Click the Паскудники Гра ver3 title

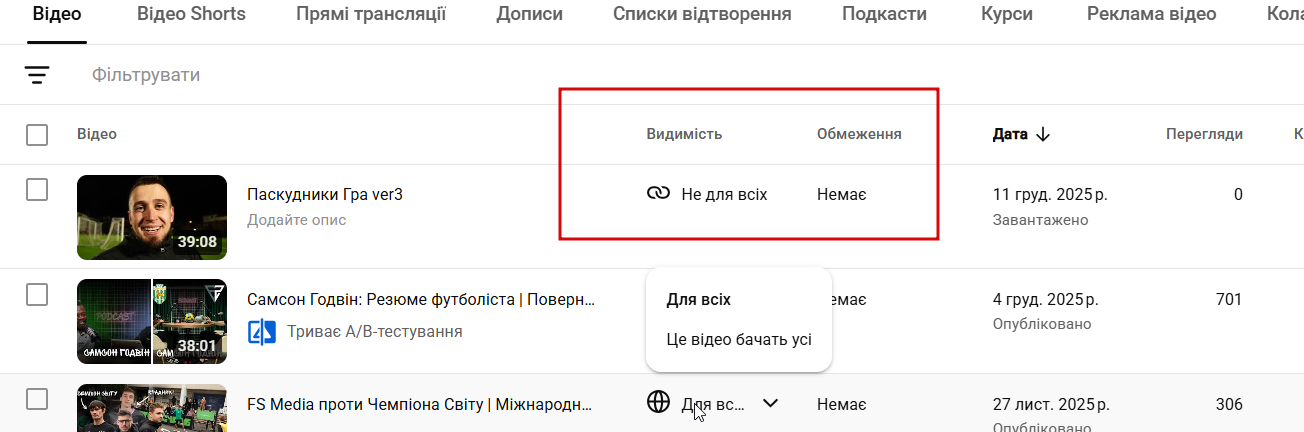[x=325, y=194]
